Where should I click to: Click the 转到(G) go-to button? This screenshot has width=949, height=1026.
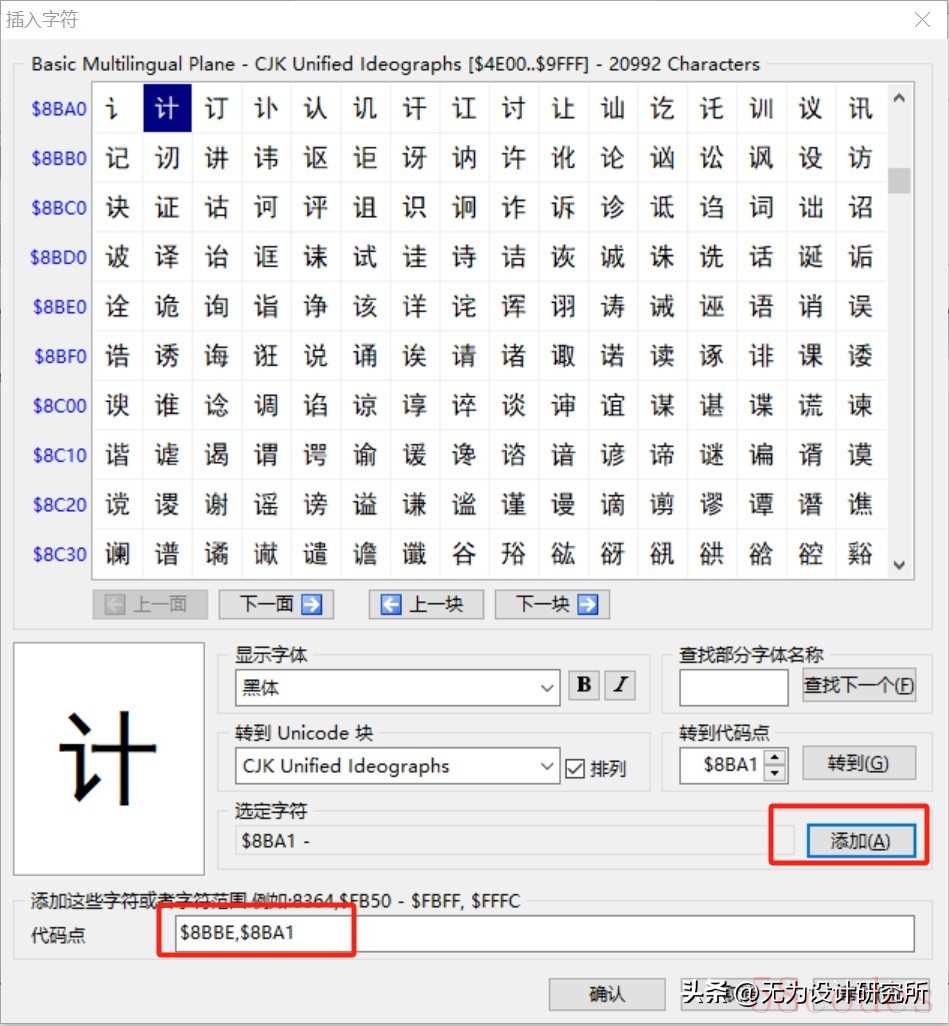[859, 763]
